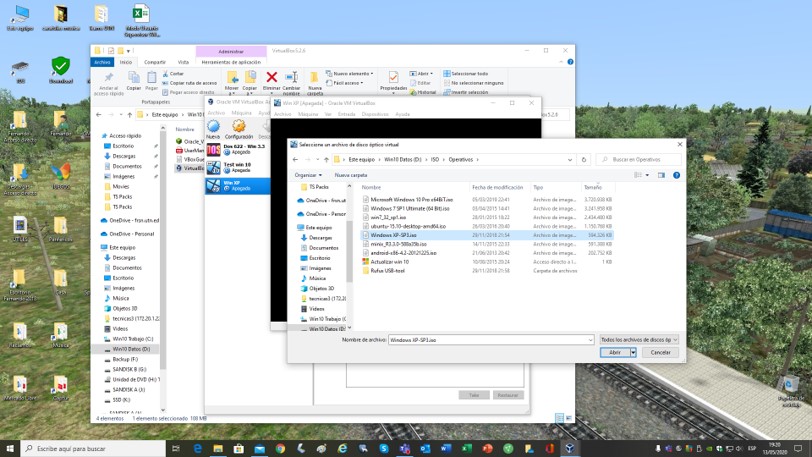Screen dimensions: 812x457
Task: Open Máquina menu in Win XP window
Action: coord(308,114)
